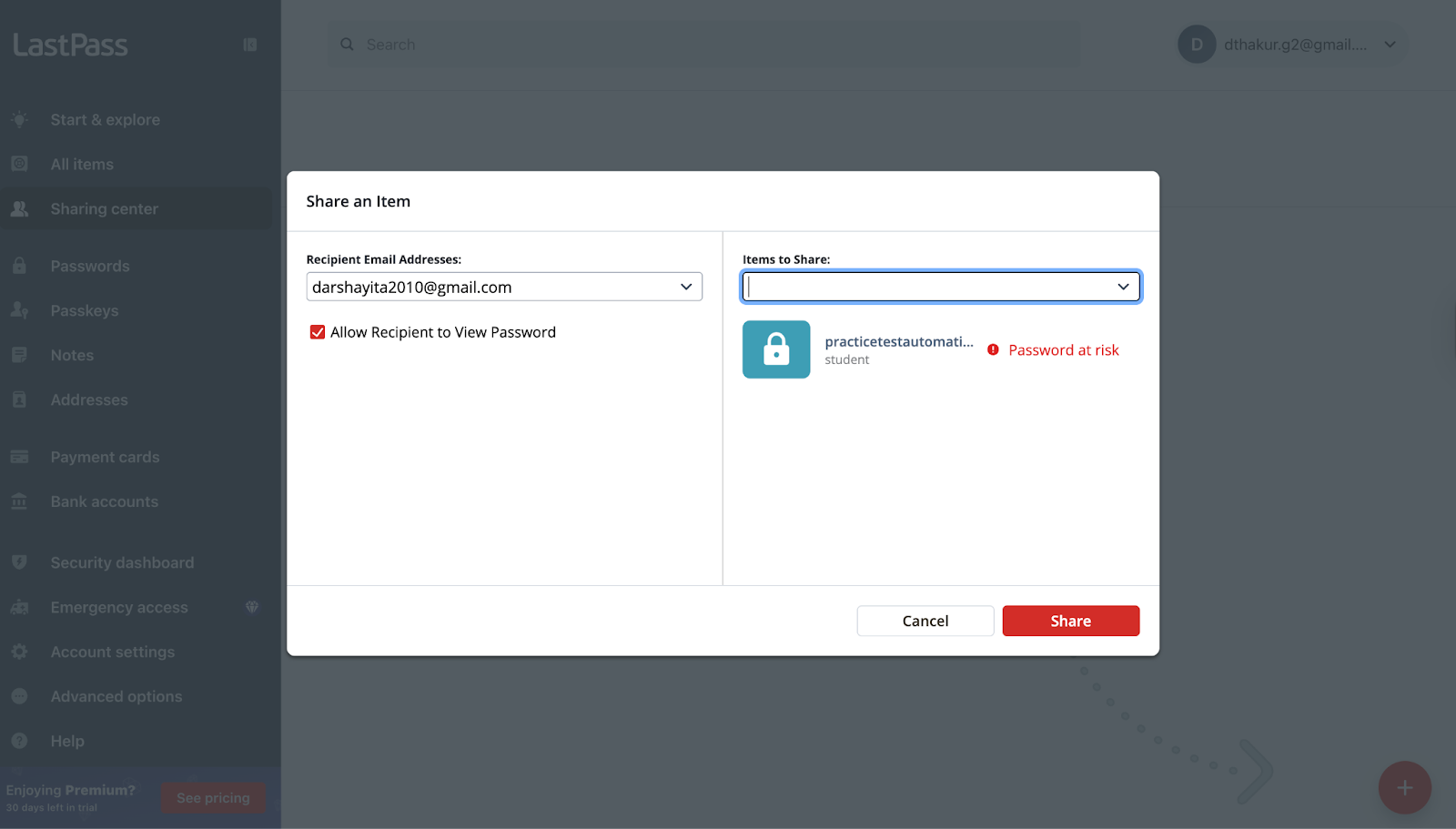Click the LastPass logo
Screen dimensions: 1456x829
[70, 45]
